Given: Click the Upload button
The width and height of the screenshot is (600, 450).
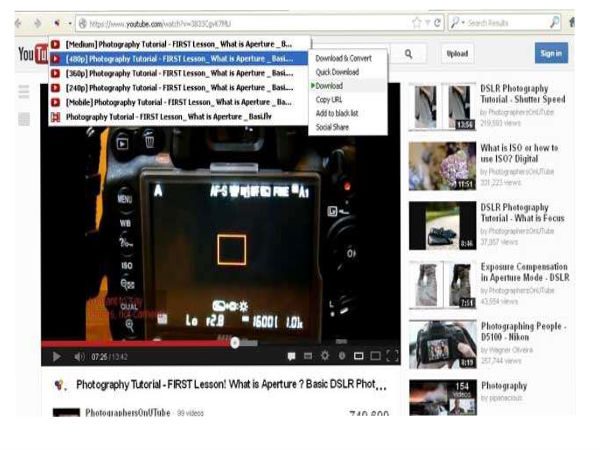Looking at the screenshot, I should click(x=457, y=54).
